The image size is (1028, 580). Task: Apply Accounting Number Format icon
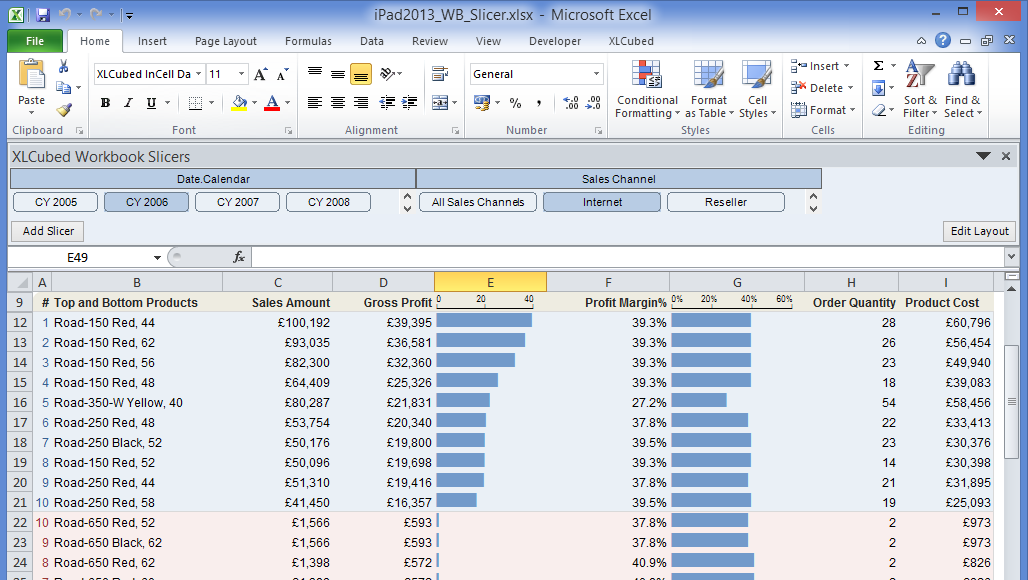point(482,103)
